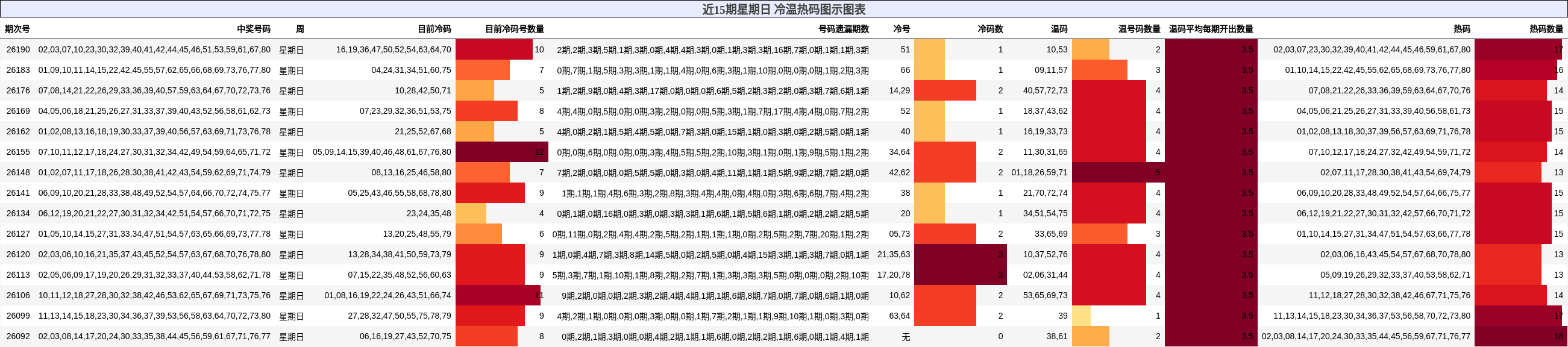Select the 温码平均每期开出数量 column header
This screenshot has width=1568, height=347.
tap(1211, 28)
